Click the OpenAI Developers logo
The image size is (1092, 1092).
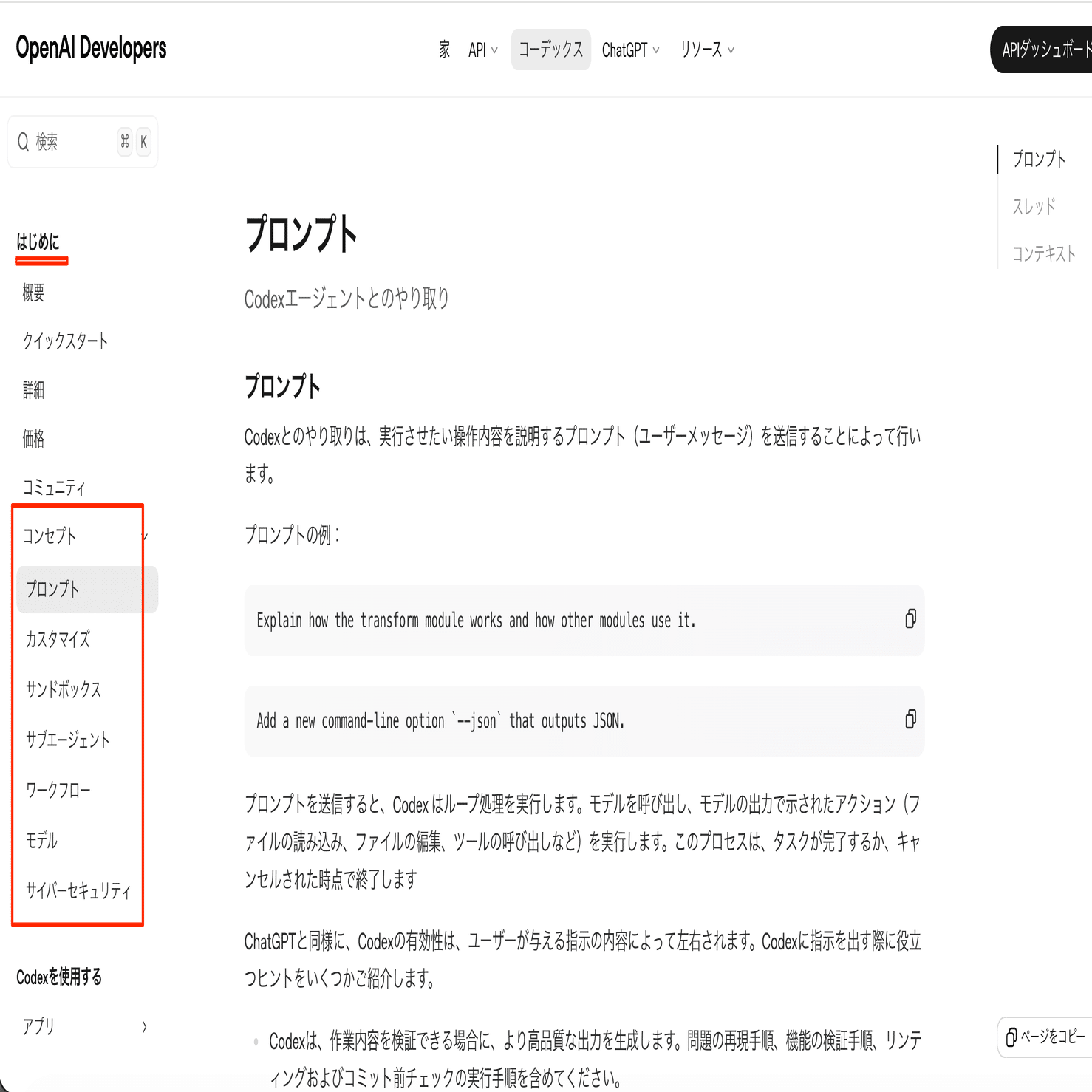pyautogui.click(x=91, y=48)
